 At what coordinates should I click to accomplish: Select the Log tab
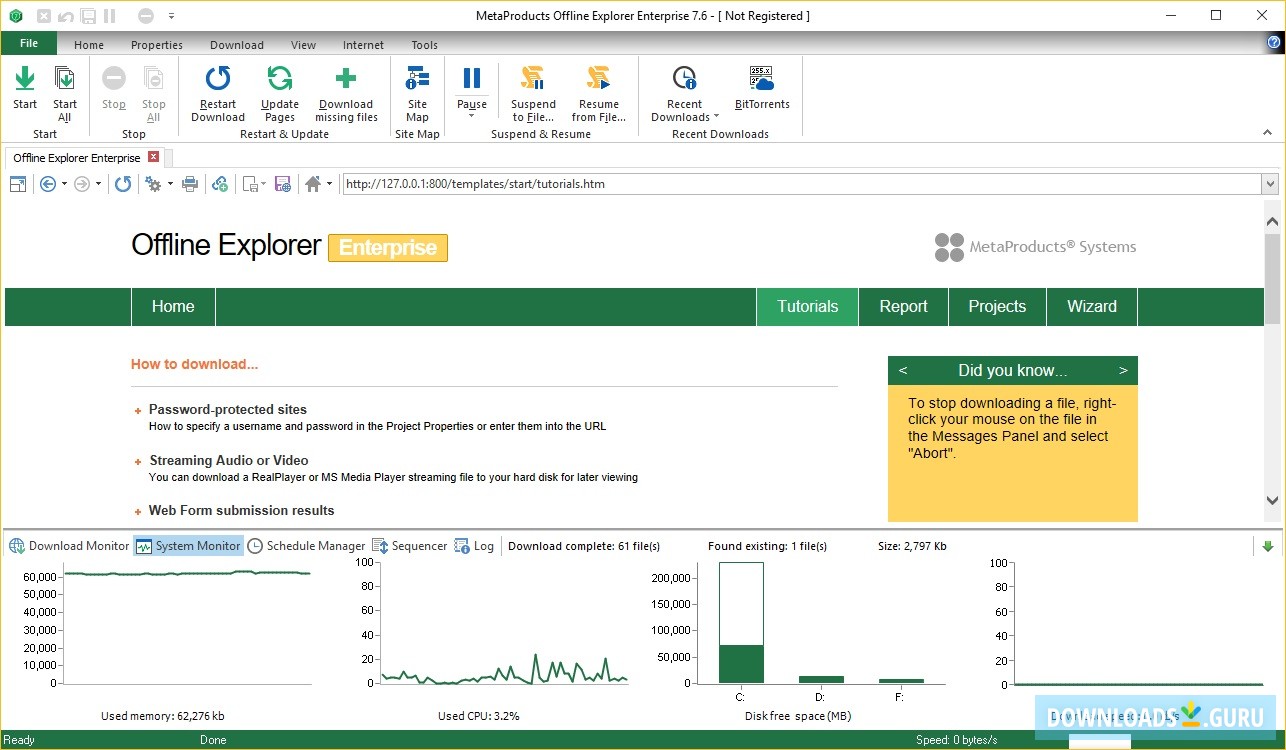(474, 546)
